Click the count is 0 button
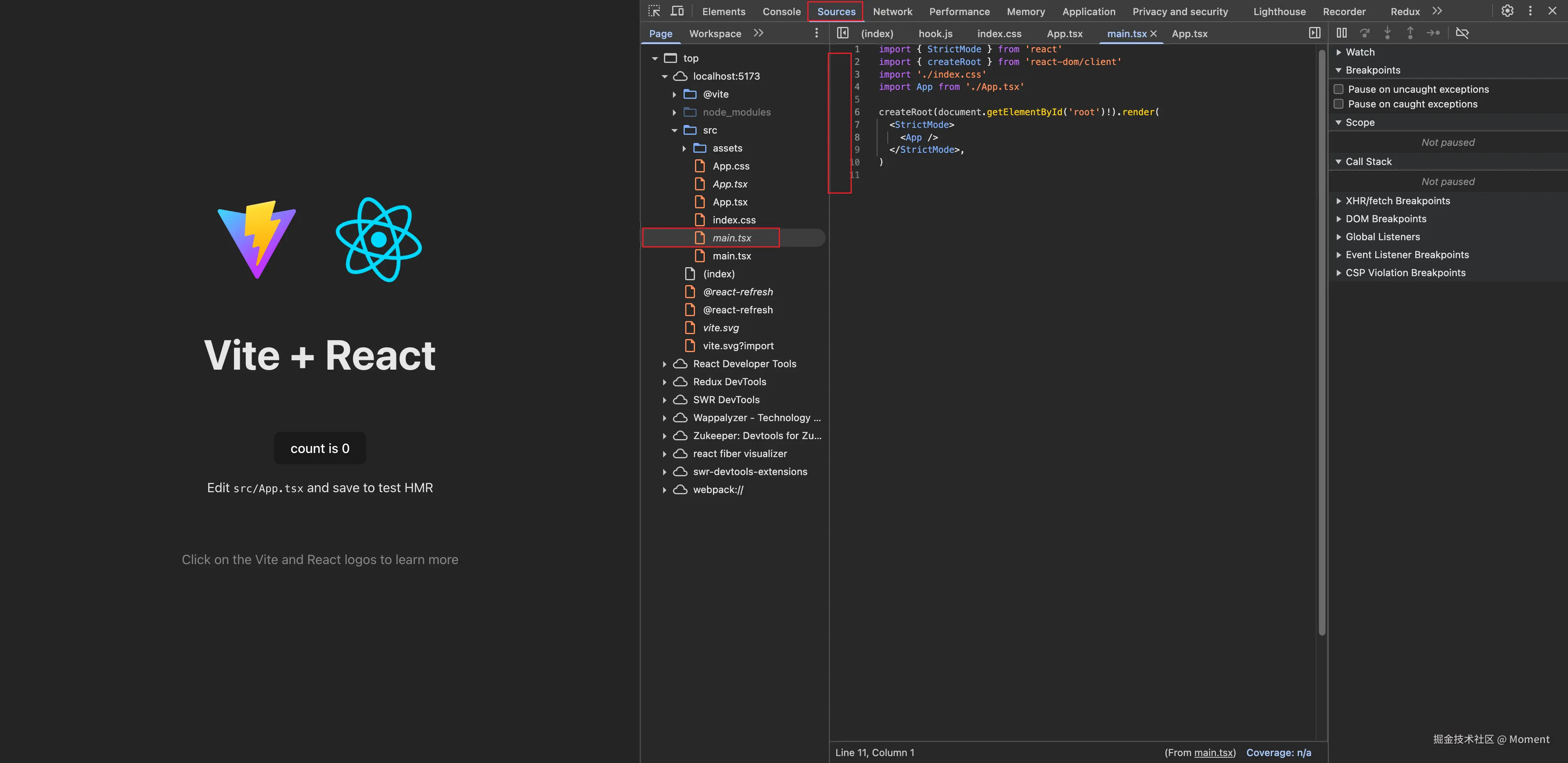 tap(320, 448)
